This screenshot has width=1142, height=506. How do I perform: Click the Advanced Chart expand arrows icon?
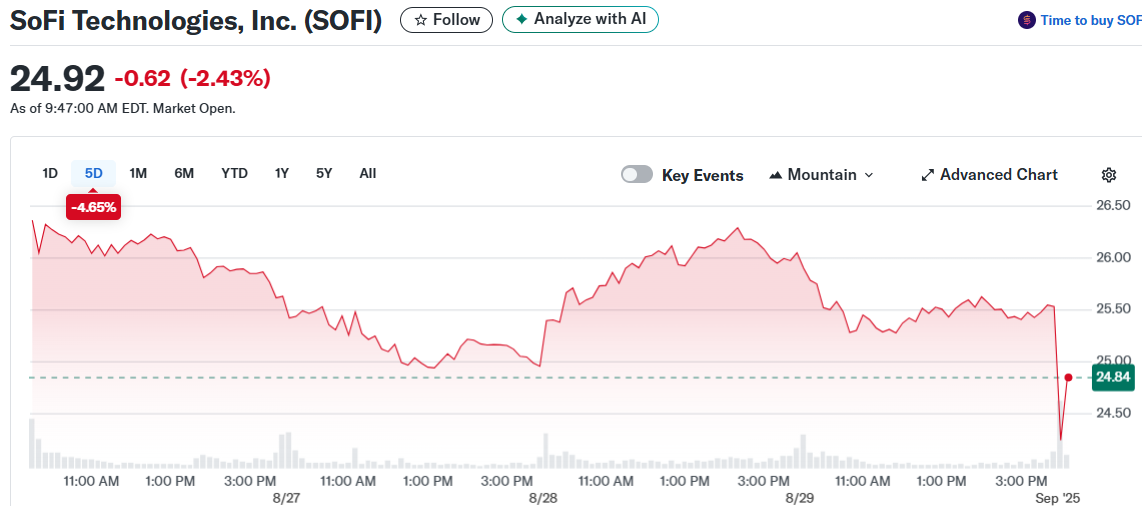[927, 175]
